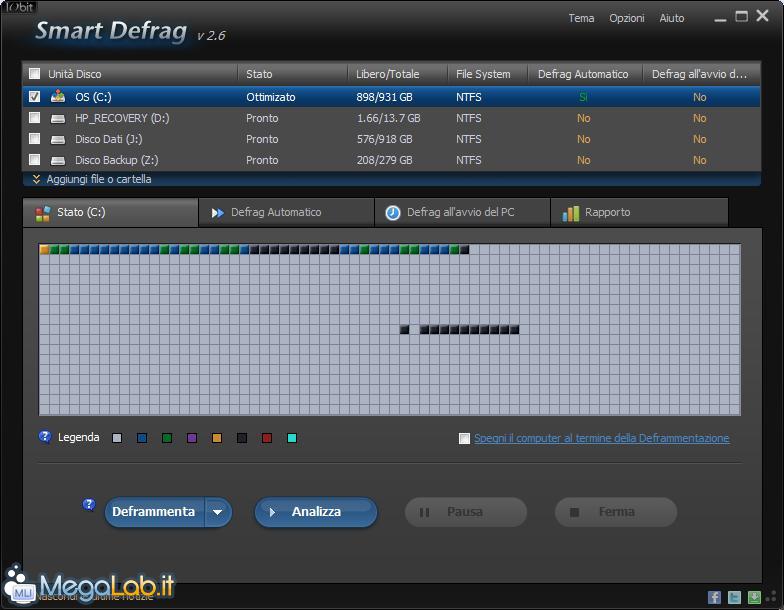Open the Twitter icon in bottom bar
Screen dimensions: 784x610
click(734, 597)
